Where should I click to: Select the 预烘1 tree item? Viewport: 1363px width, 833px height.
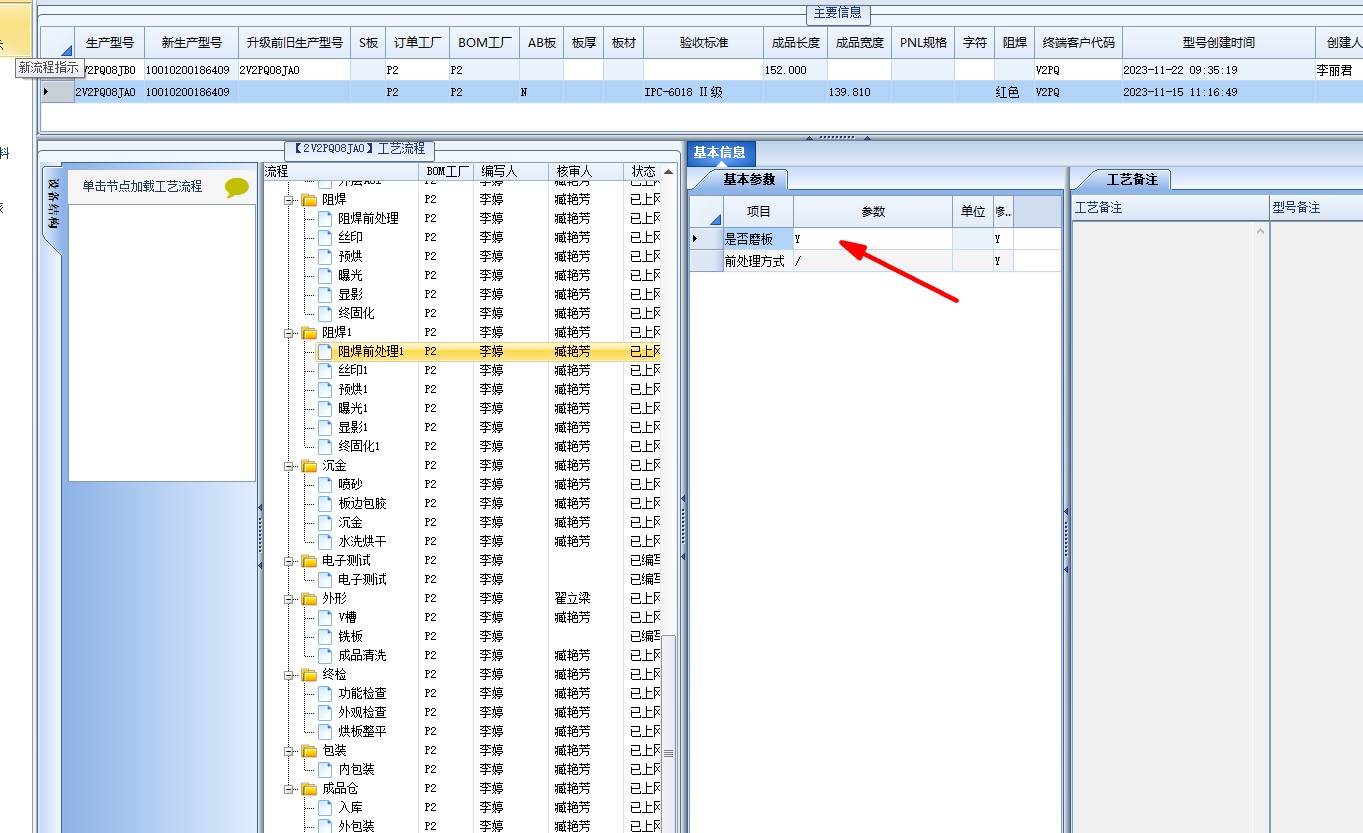click(353, 390)
